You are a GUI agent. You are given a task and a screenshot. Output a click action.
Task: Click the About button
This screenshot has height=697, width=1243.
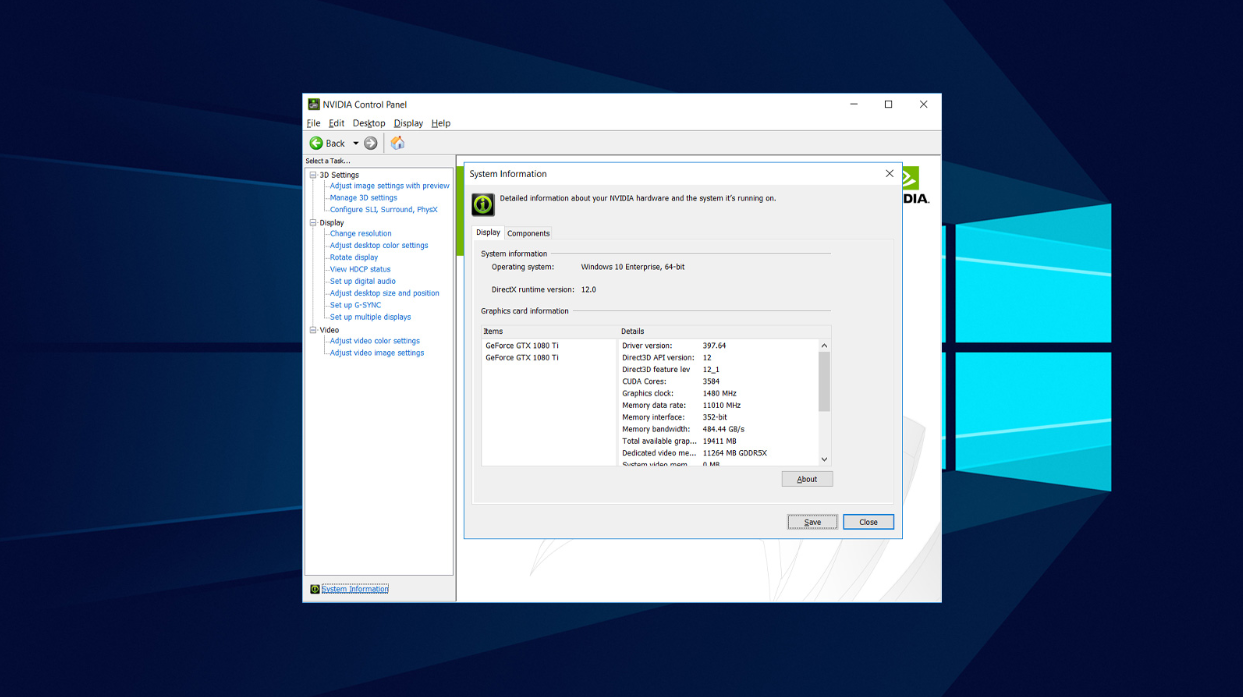[x=807, y=479]
